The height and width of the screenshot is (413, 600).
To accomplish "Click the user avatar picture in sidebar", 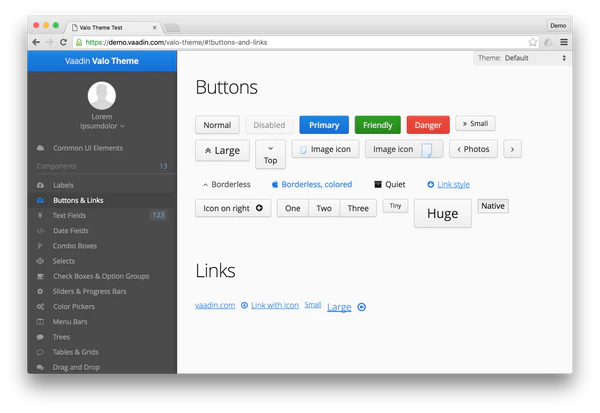I will [x=102, y=96].
